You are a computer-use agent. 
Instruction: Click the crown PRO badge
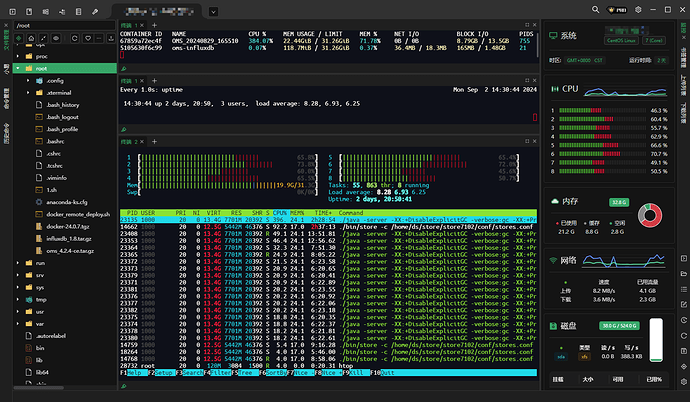tap(617, 10)
